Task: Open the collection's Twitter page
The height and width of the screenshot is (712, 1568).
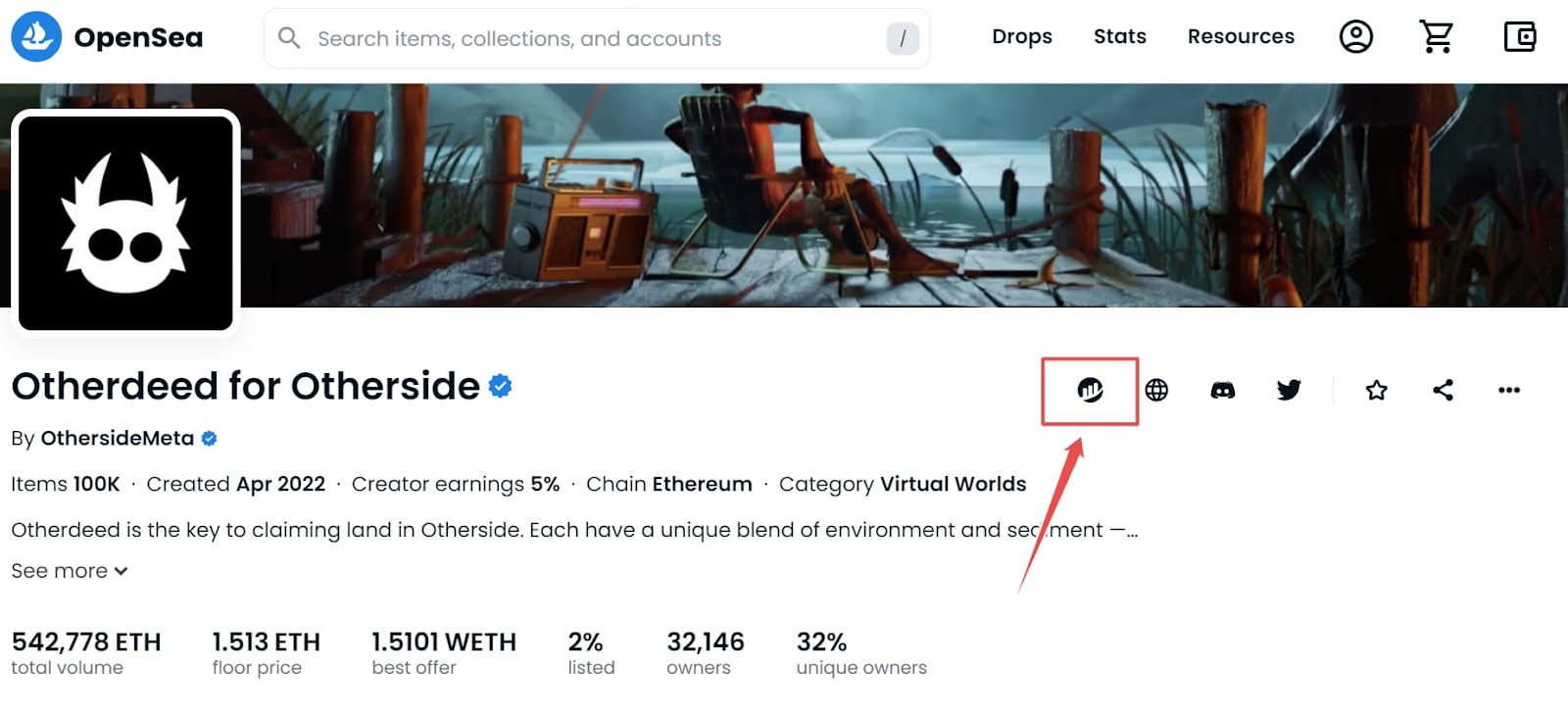Action: [x=1289, y=390]
